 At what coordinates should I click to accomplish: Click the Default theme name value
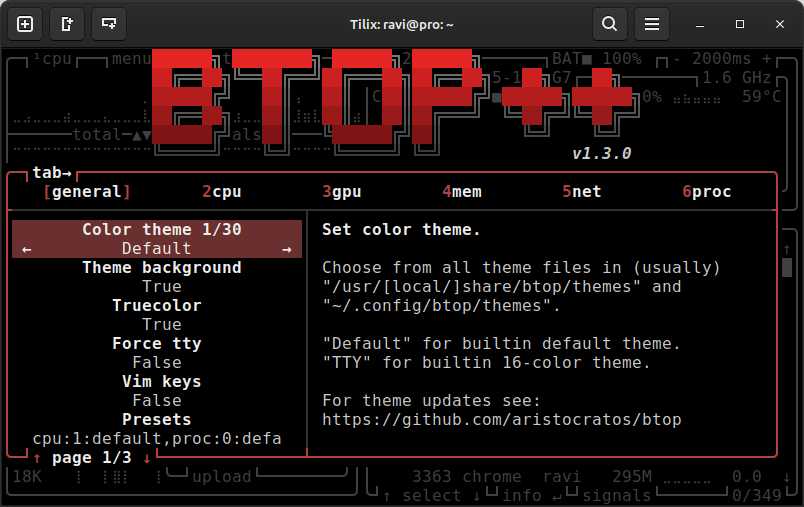(x=157, y=249)
